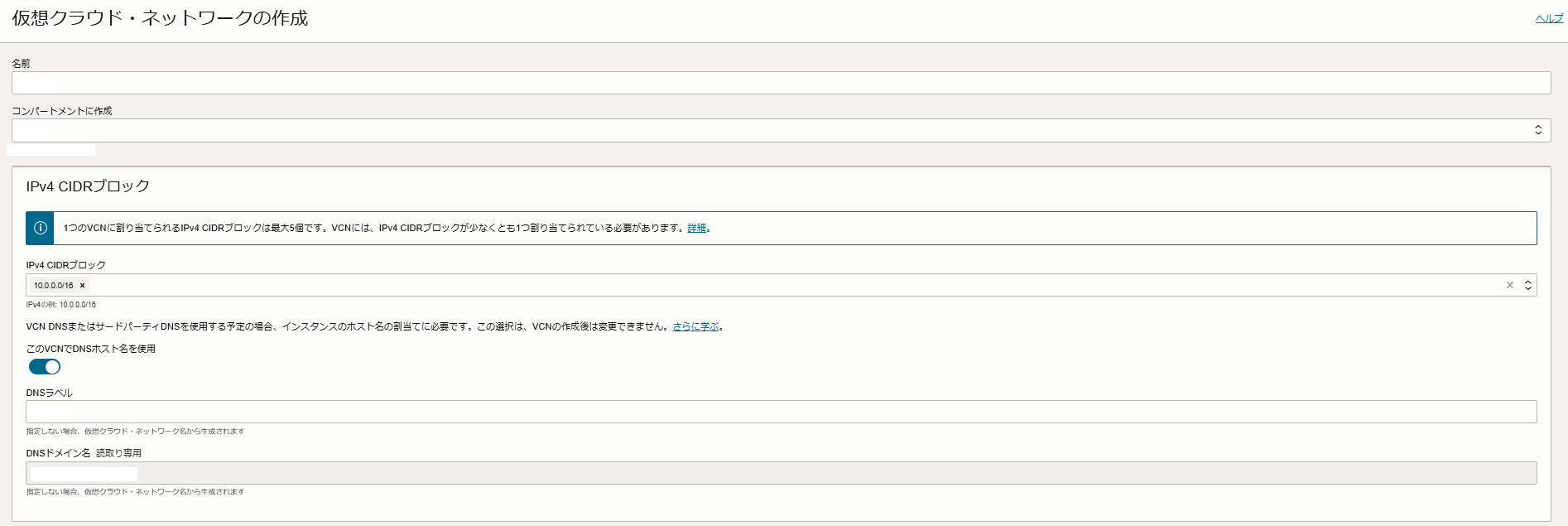Toggle このVCNでDNSホスト名を使用 switch
Screen dimensions: 1568x526
pos(45,366)
